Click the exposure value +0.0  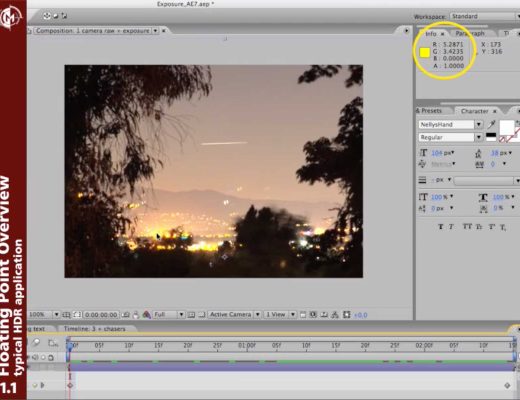click(360, 315)
